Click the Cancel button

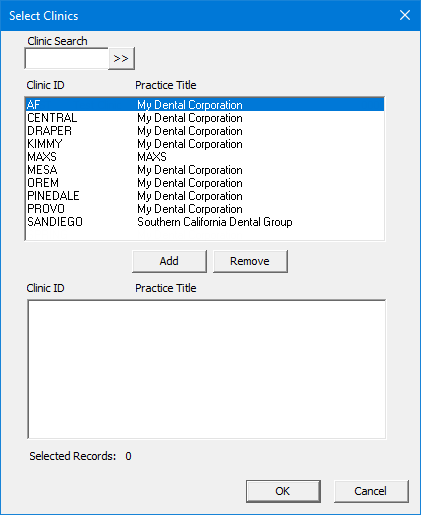point(371,491)
